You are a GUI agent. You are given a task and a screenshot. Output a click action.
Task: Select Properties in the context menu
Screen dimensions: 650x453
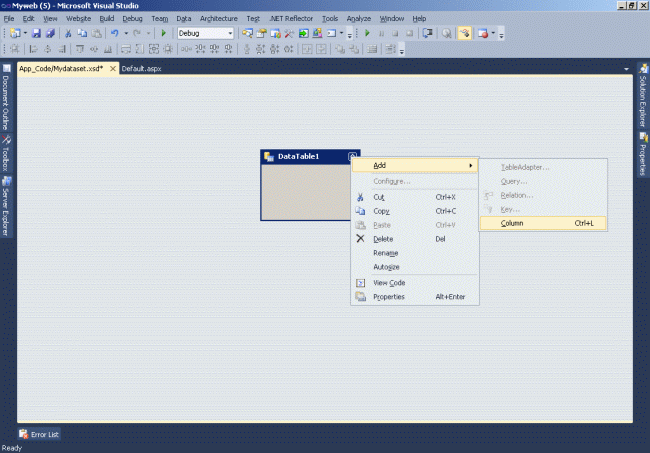point(389,297)
